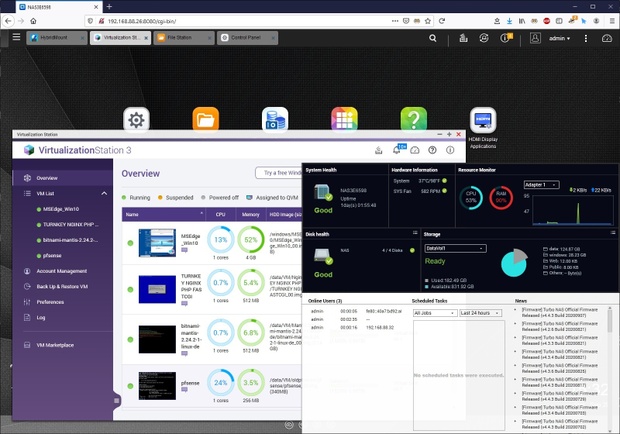This screenshot has height=434, width=620.
Task: Open App Center colorful grid desktop icon
Action: [x=344, y=119]
